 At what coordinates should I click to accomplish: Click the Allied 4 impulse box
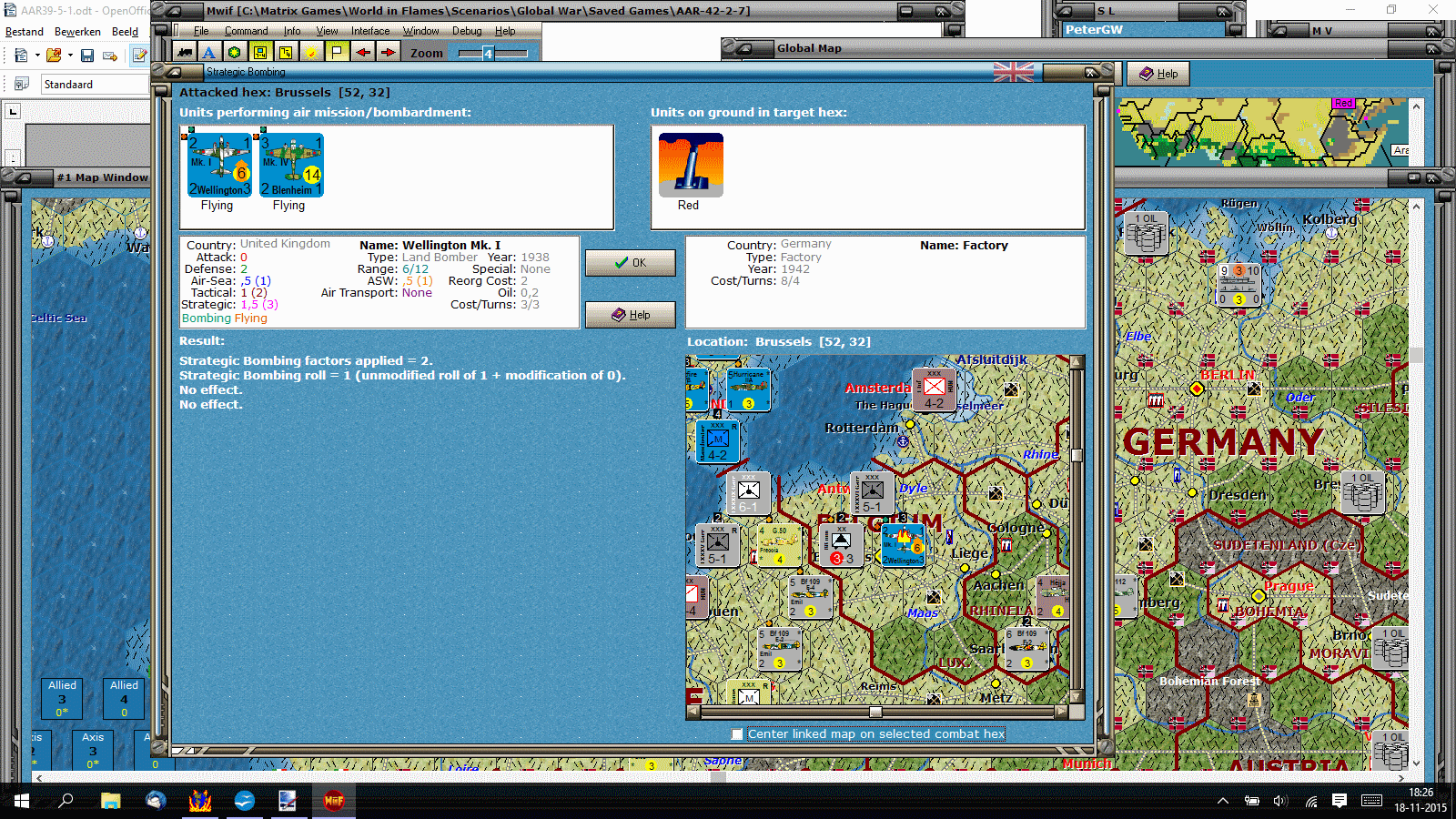tap(124, 699)
